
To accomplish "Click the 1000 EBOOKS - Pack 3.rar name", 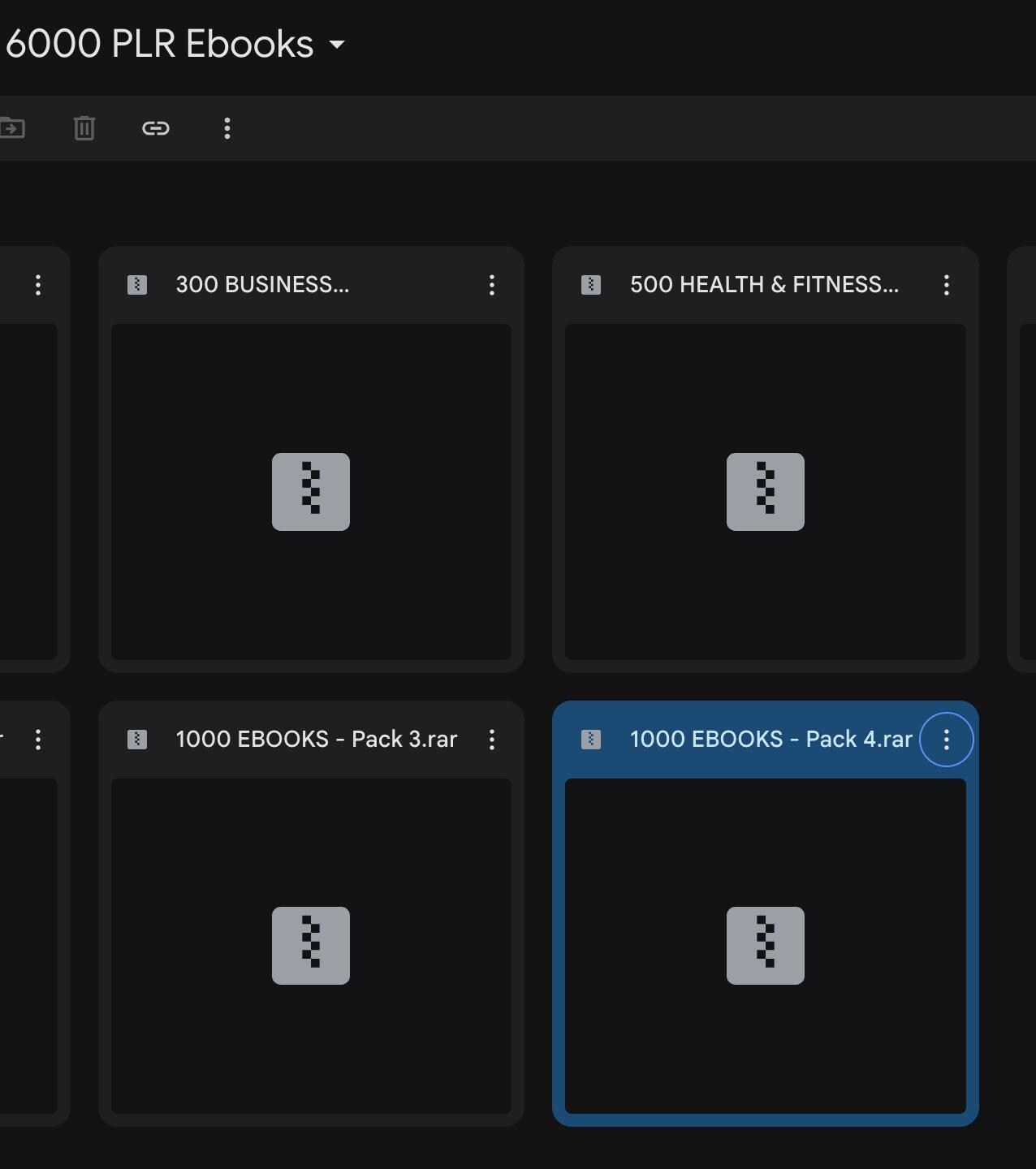I will pyautogui.click(x=317, y=740).
